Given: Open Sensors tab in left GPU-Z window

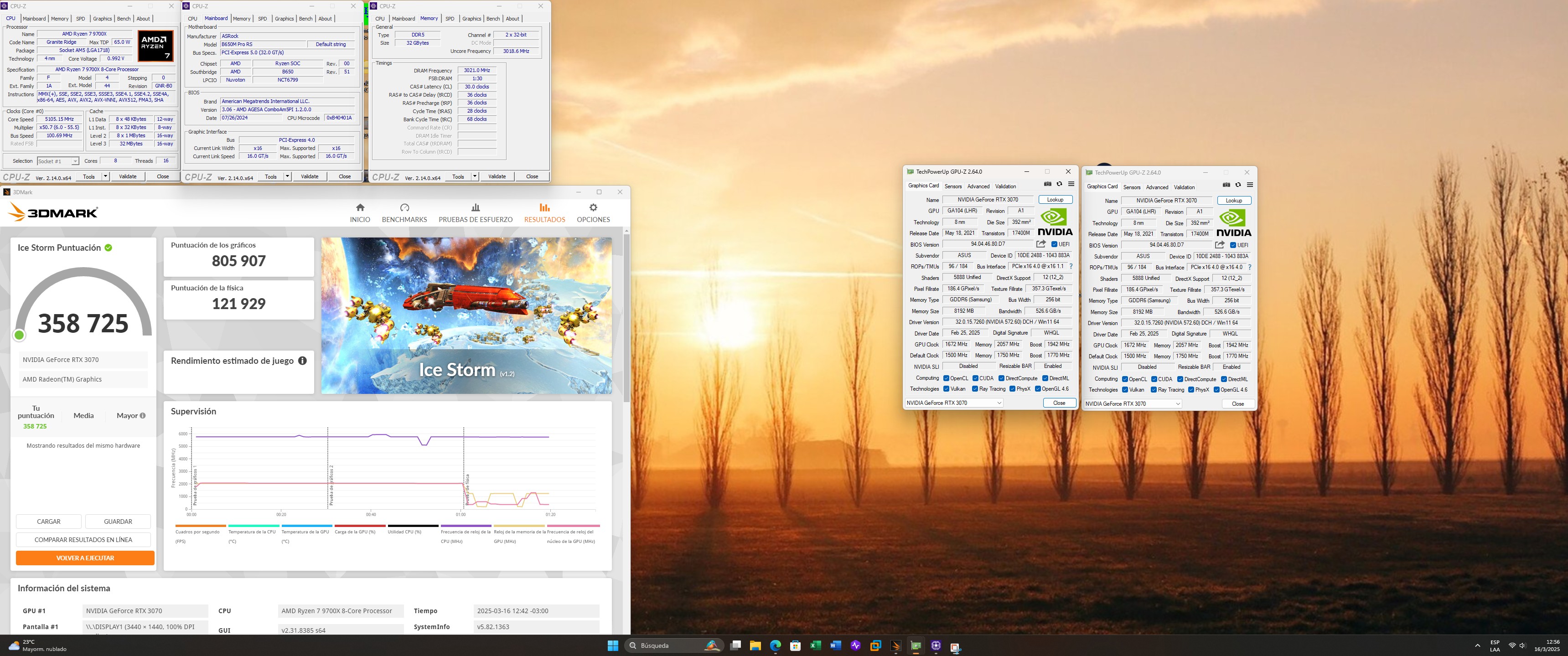Looking at the screenshot, I should [x=953, y=186].
